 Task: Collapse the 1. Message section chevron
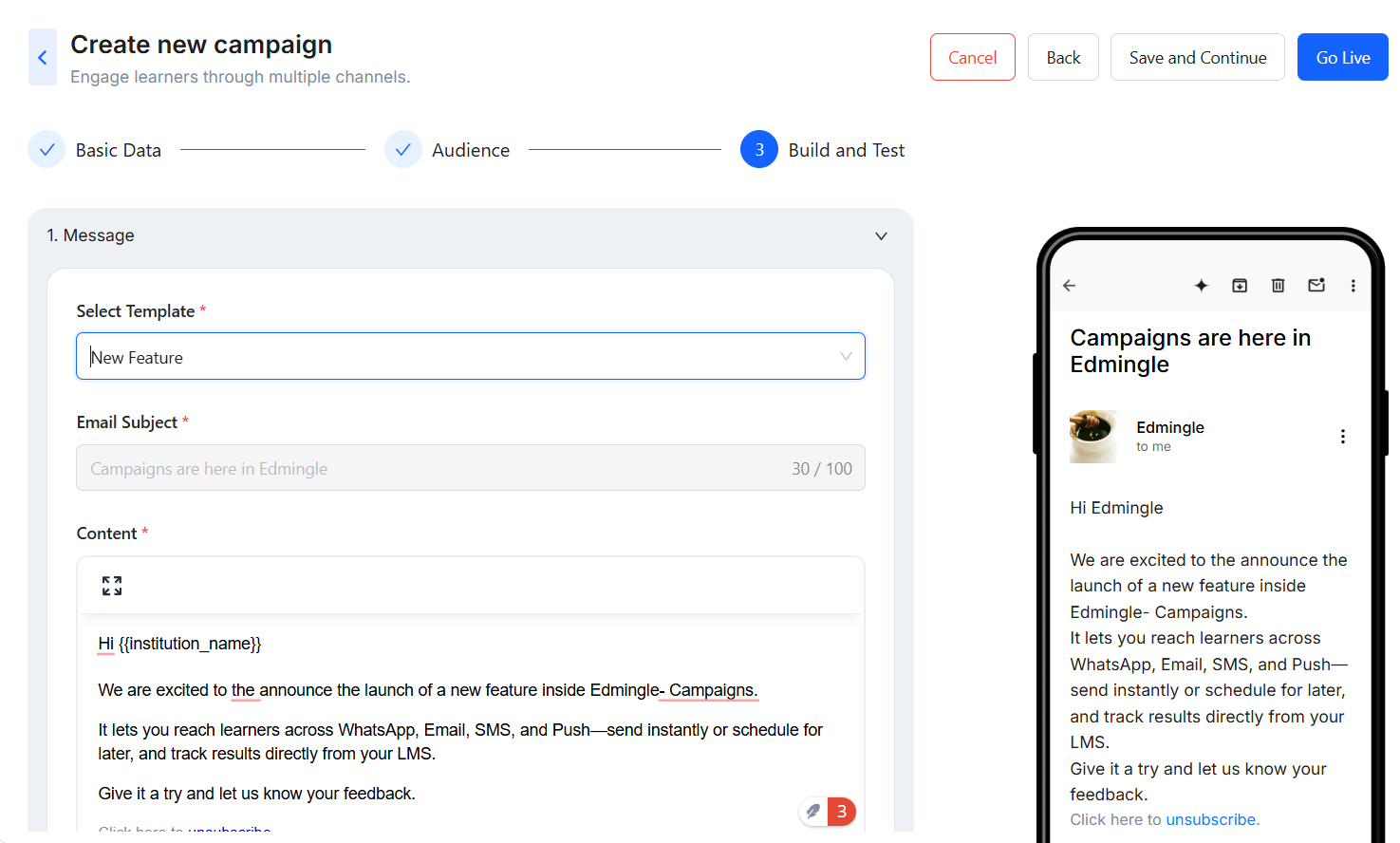click(881, 236)
